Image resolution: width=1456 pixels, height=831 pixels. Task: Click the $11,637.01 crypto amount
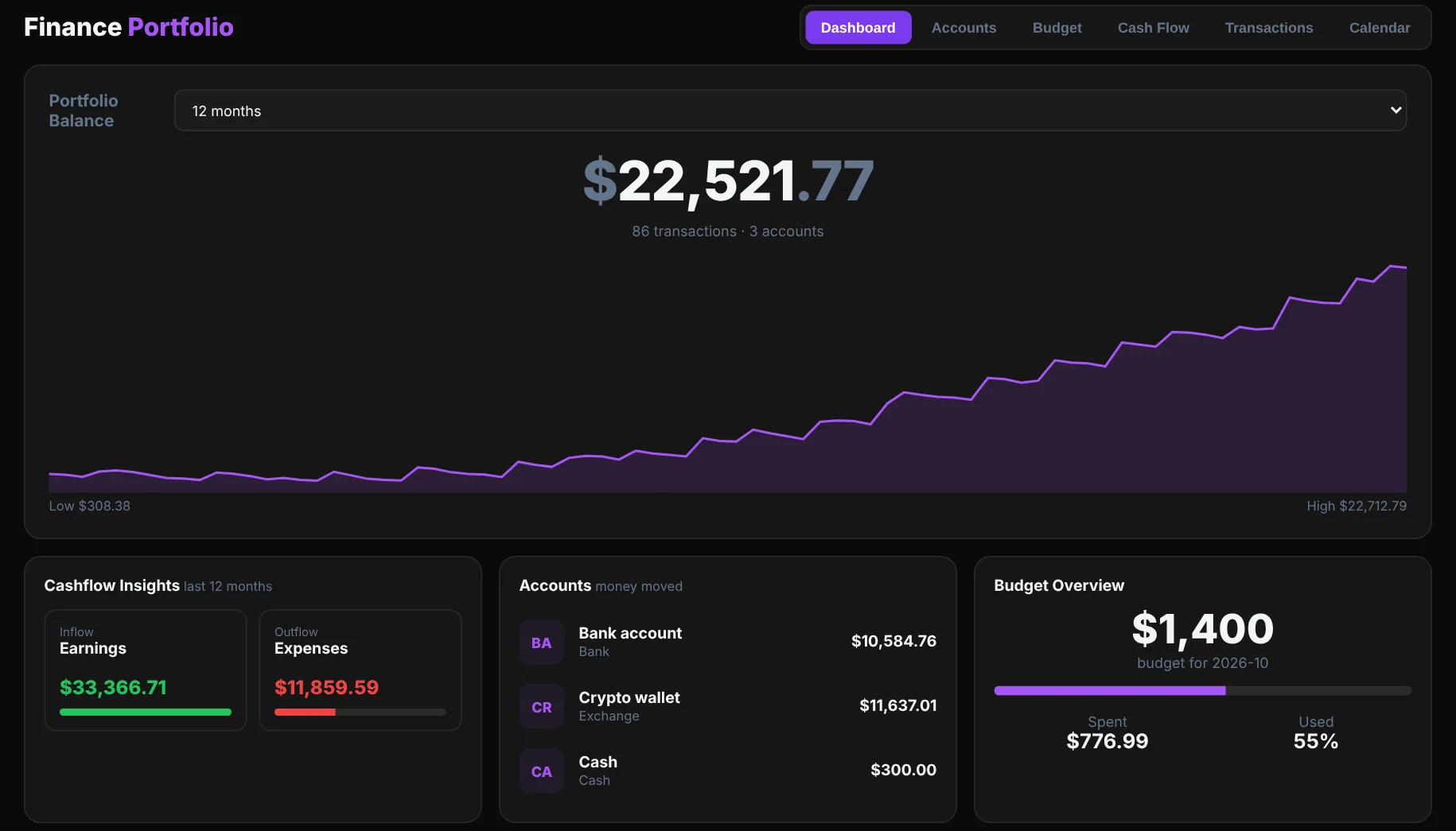tap(897, 705)
